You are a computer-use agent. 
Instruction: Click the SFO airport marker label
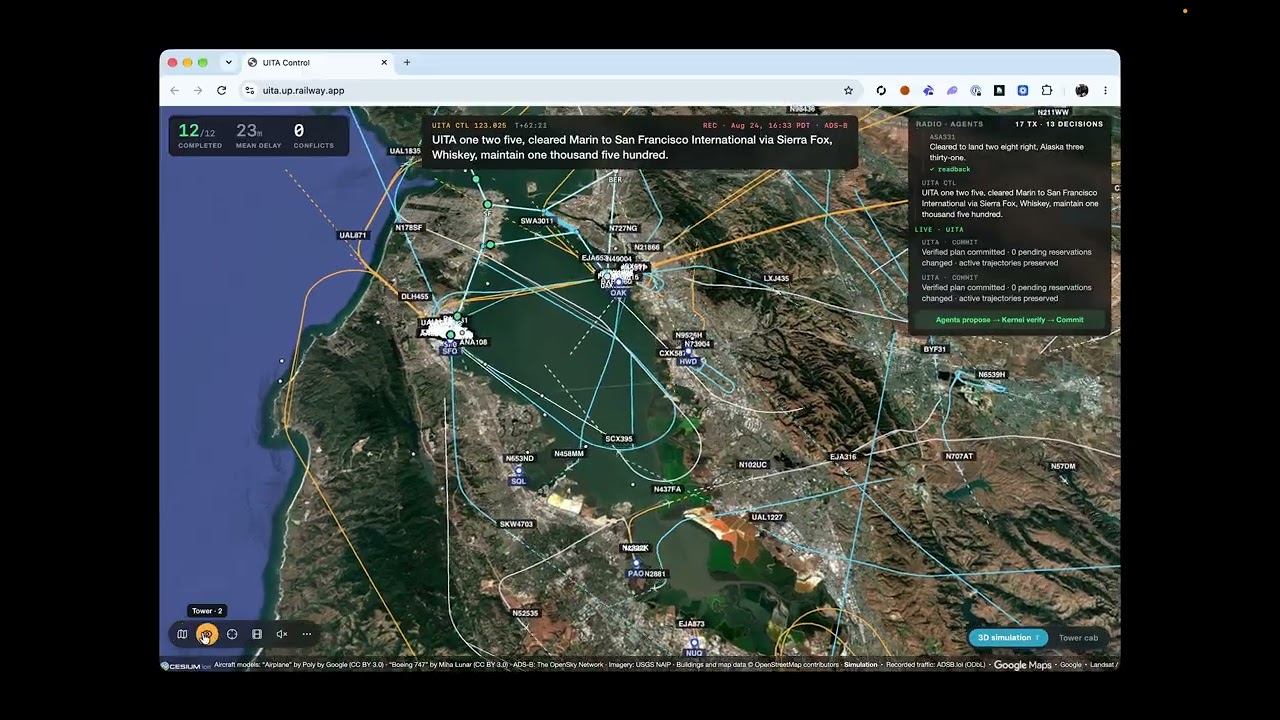tap(450, 351)
